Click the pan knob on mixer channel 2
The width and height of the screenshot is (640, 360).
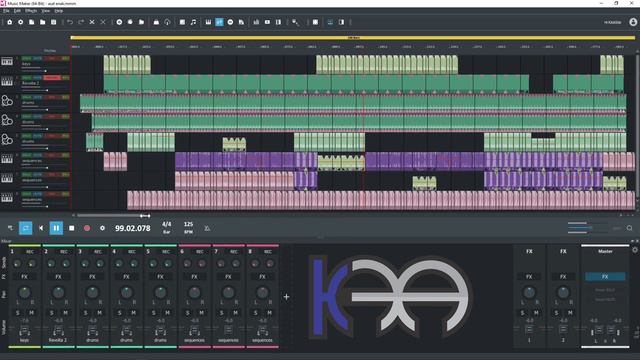pyautogui.click(x=58, y=292)
